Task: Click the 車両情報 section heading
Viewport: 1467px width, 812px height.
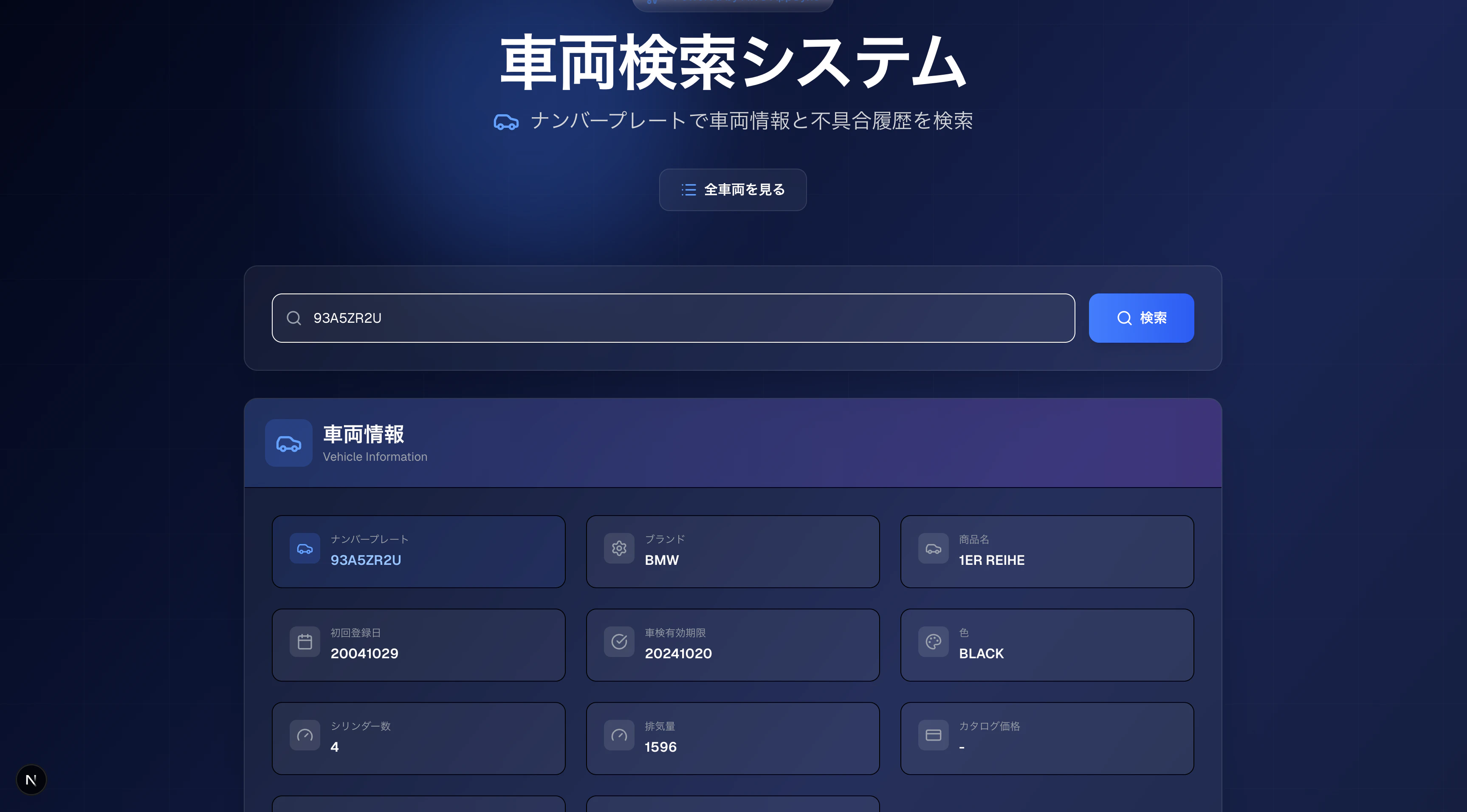Action: [x=363, y=434]
